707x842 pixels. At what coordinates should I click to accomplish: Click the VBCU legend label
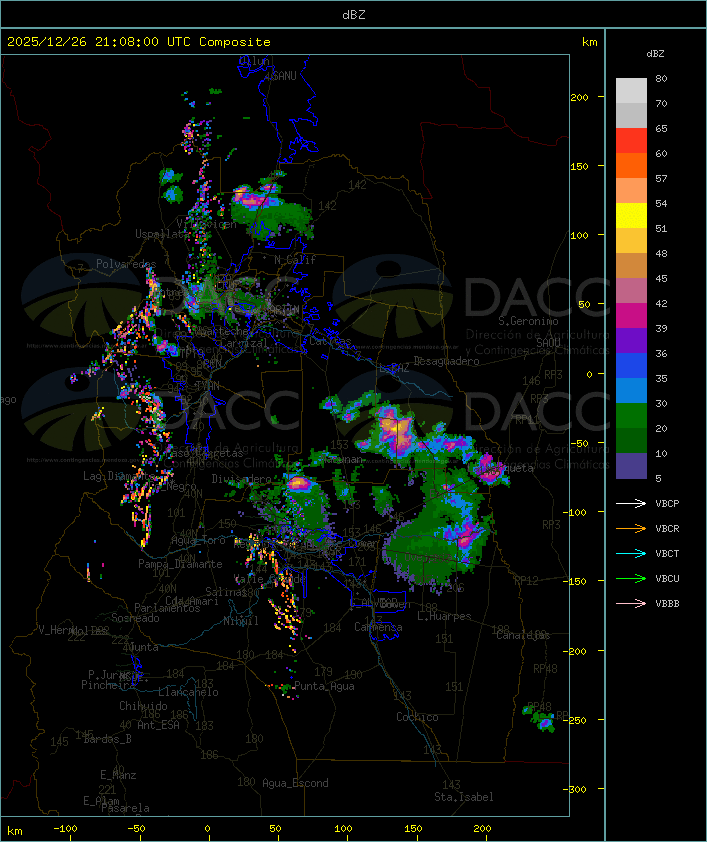[x=667, y=579]
